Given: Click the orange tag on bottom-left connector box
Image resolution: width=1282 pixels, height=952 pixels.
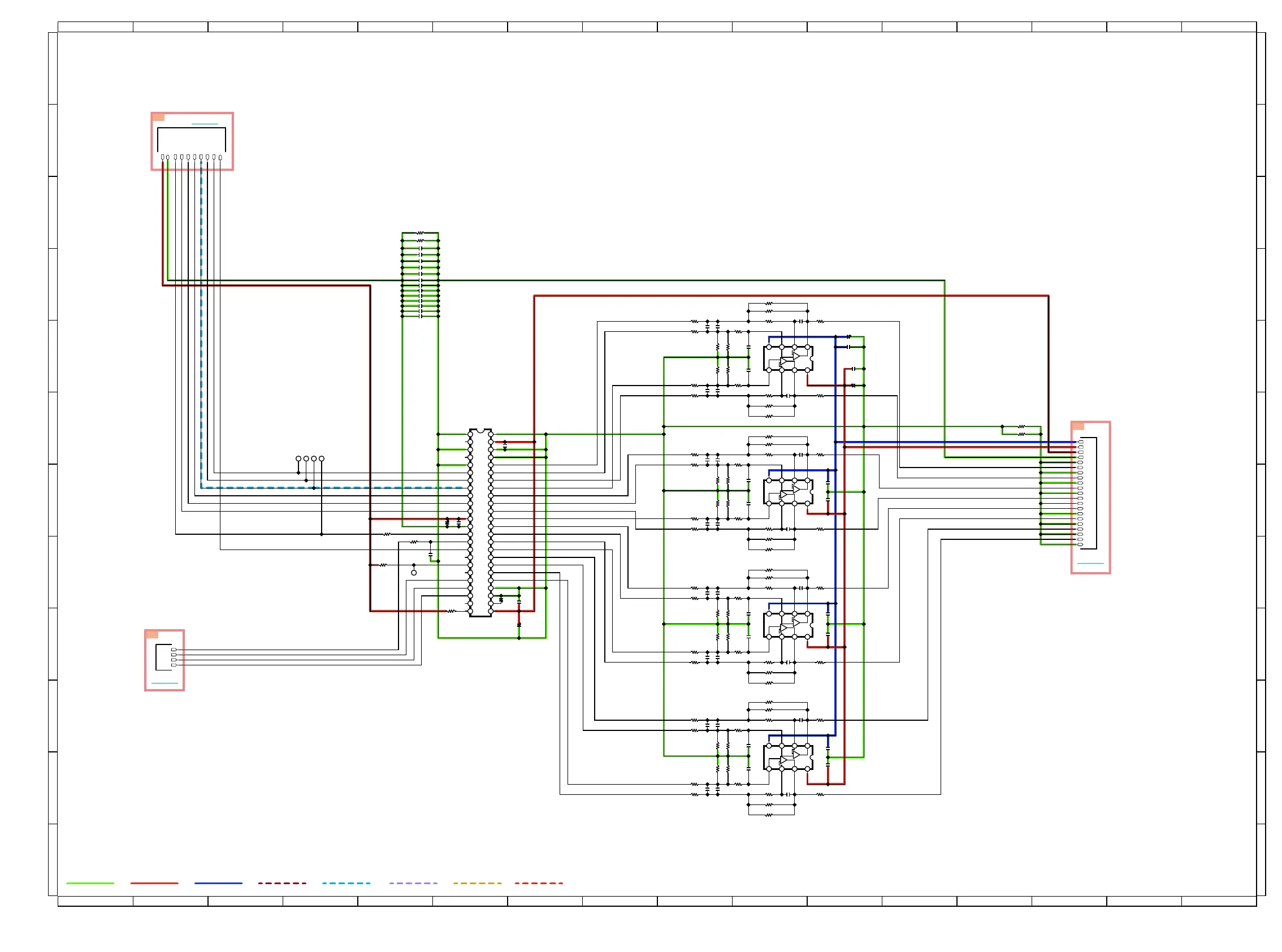Looking at the screenshot, I should coord(151,634).
